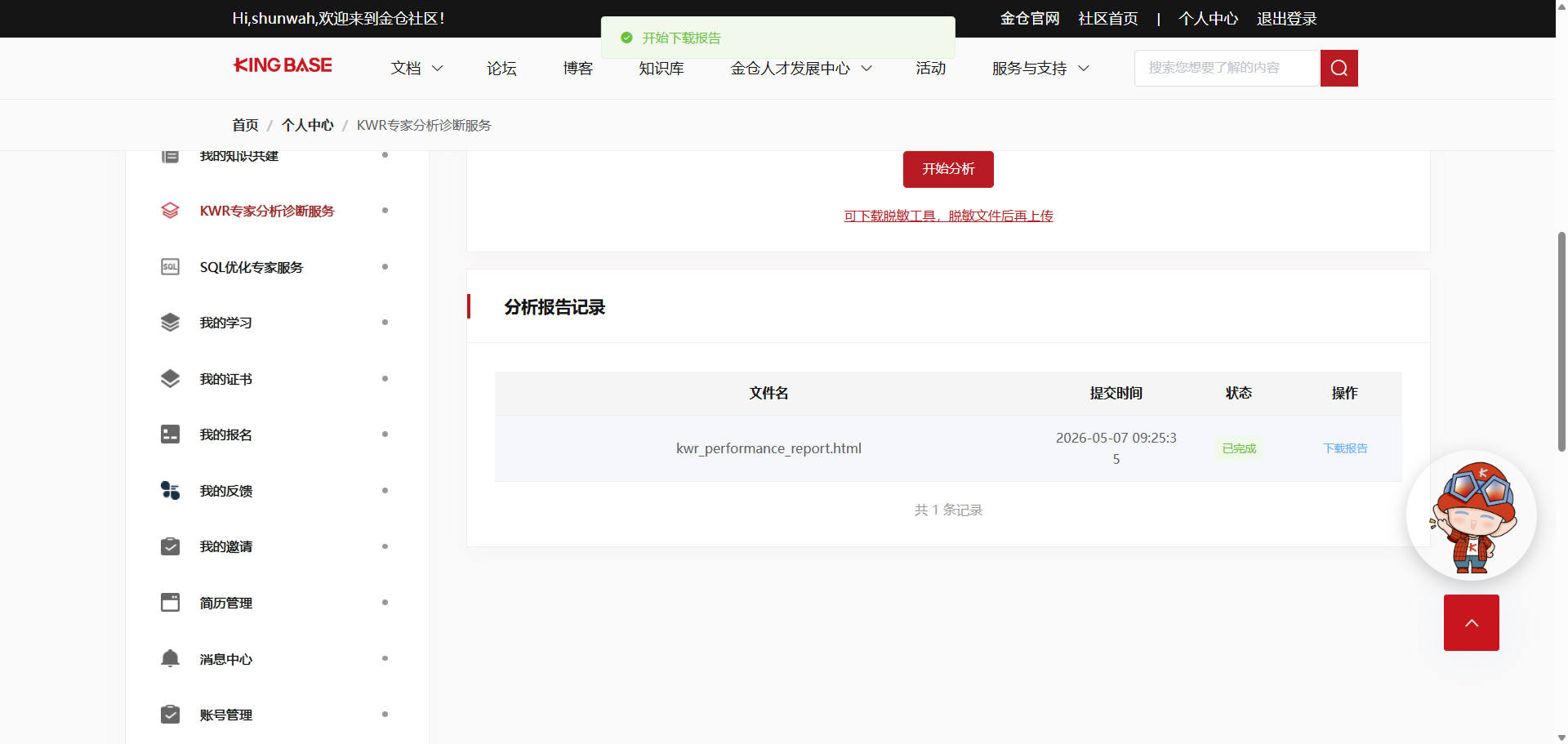
Task: Click the 个人中心 breadcrumb link
Action: [307, 125]
